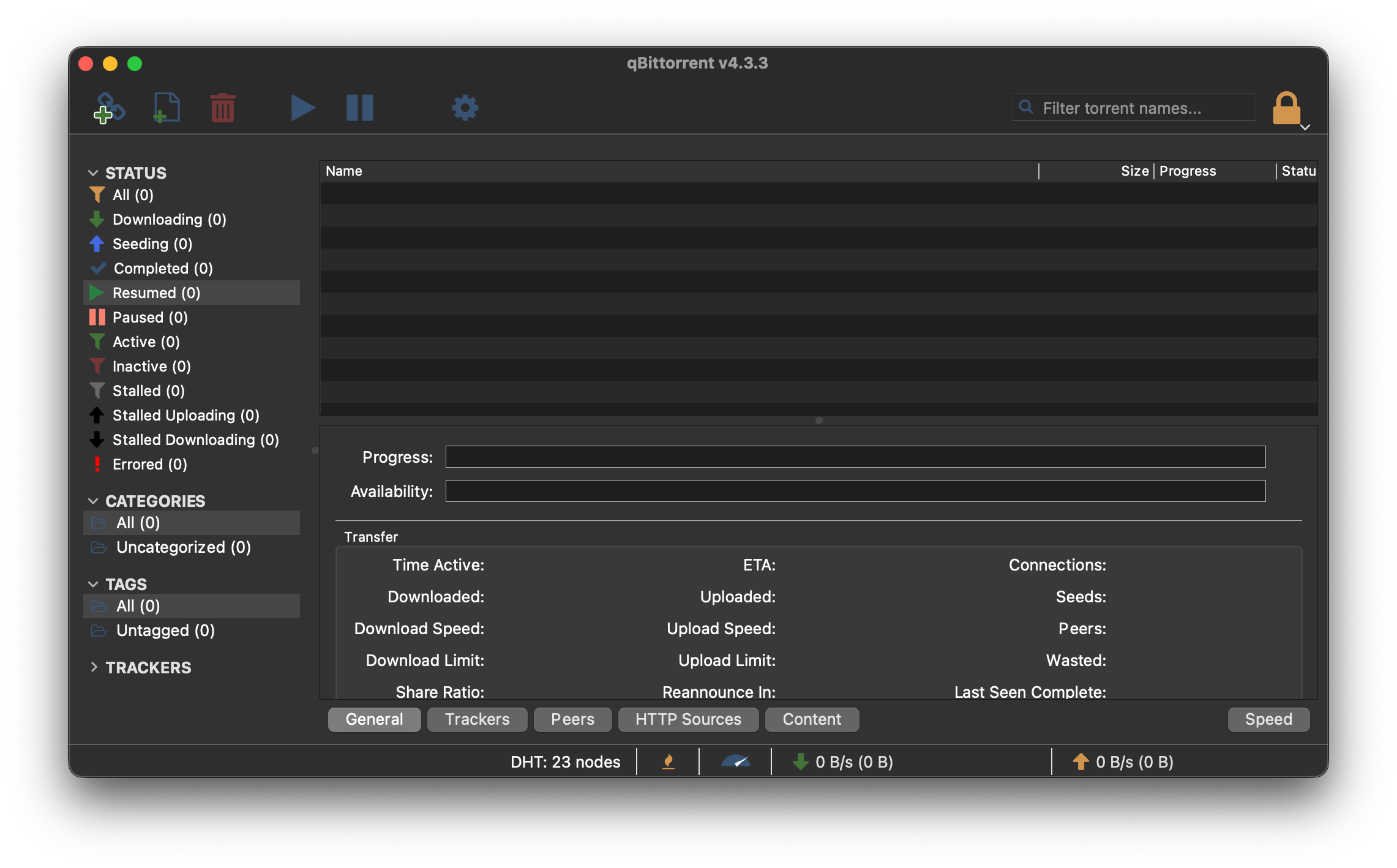Screen dimensions: 1397x868
Task: Click the Resume play toolbar icon
Action: (302, 108)
